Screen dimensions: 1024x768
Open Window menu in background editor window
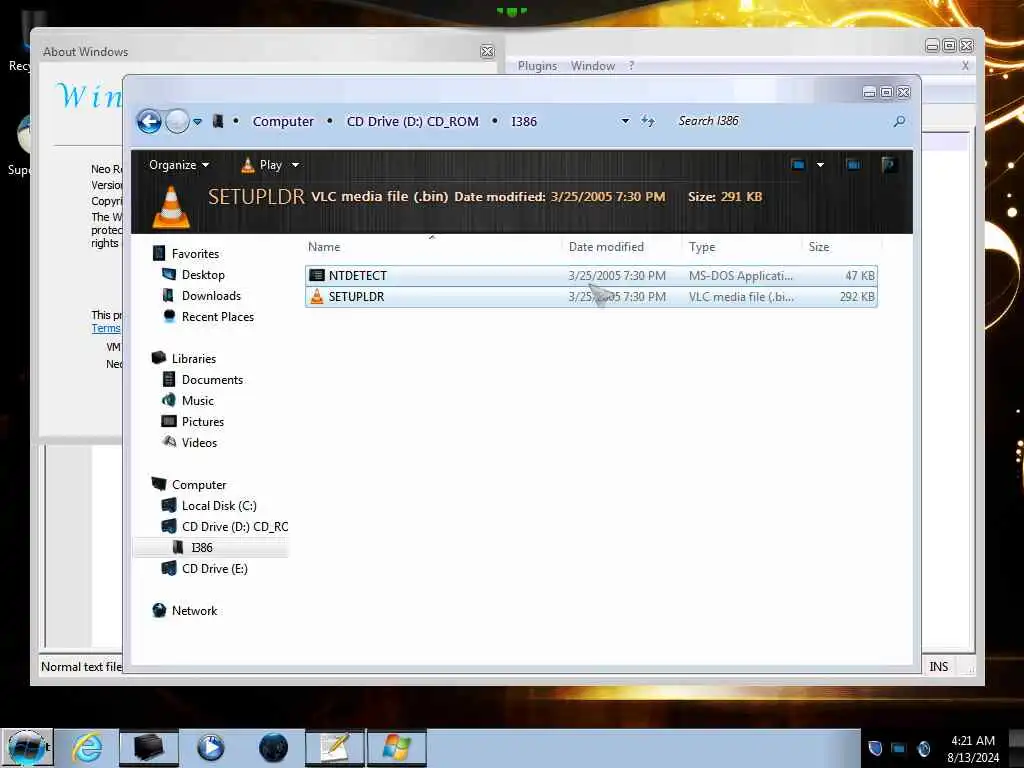[592, 66]
